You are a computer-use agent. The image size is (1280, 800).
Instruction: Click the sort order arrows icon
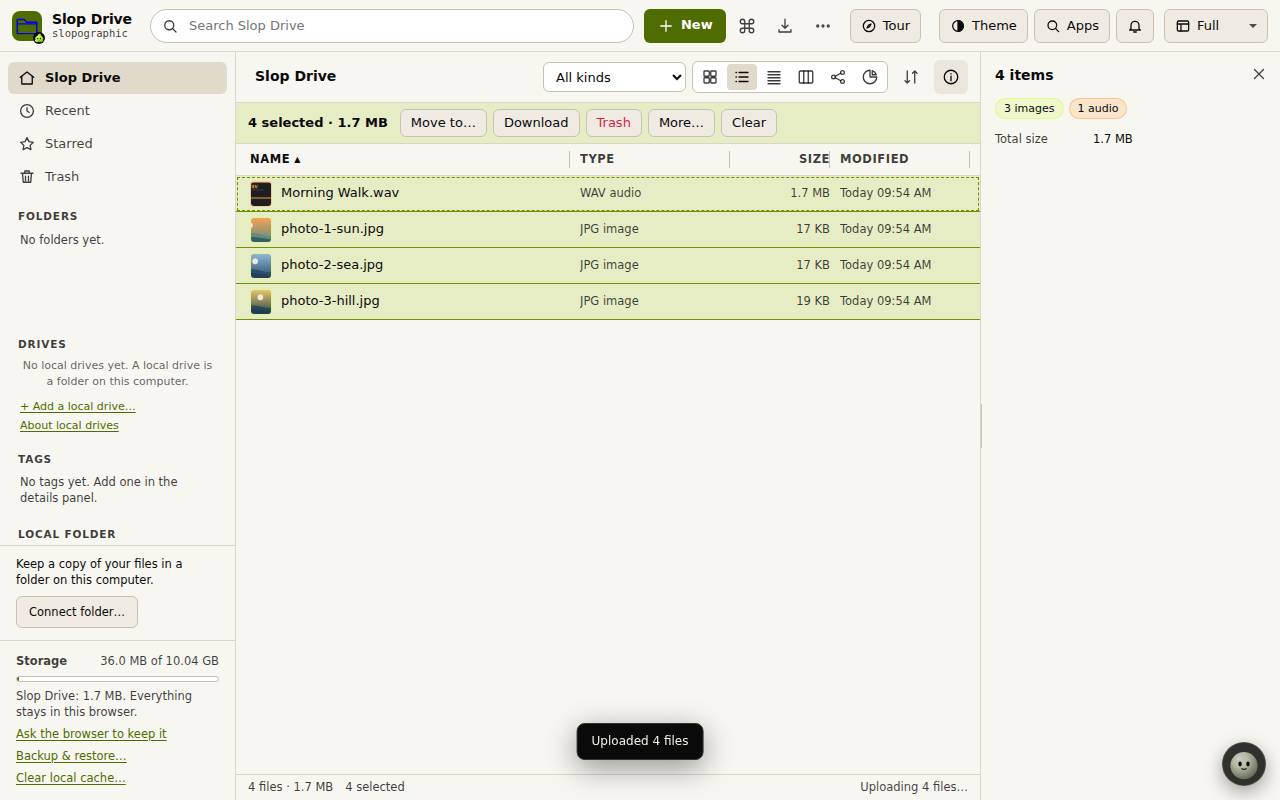[x=911, y=77]
